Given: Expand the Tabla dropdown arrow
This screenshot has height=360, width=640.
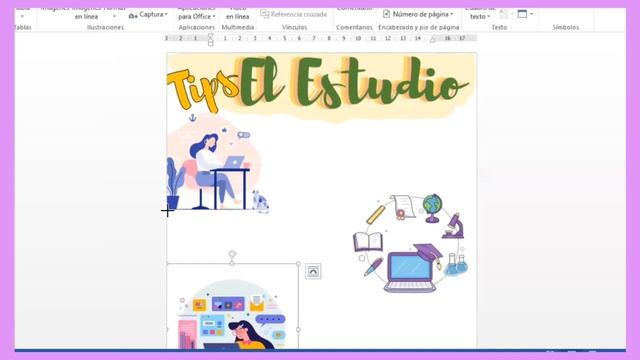Looking at the screenshot, I should coord(22,16).
